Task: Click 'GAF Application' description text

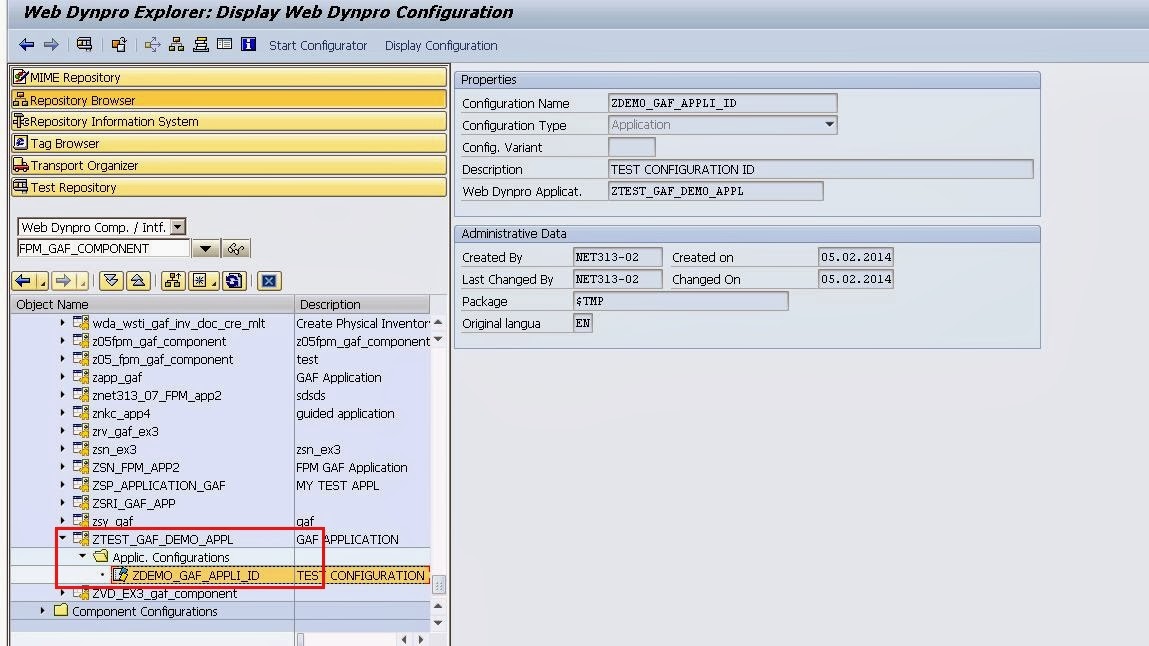Action: point(339,377)
